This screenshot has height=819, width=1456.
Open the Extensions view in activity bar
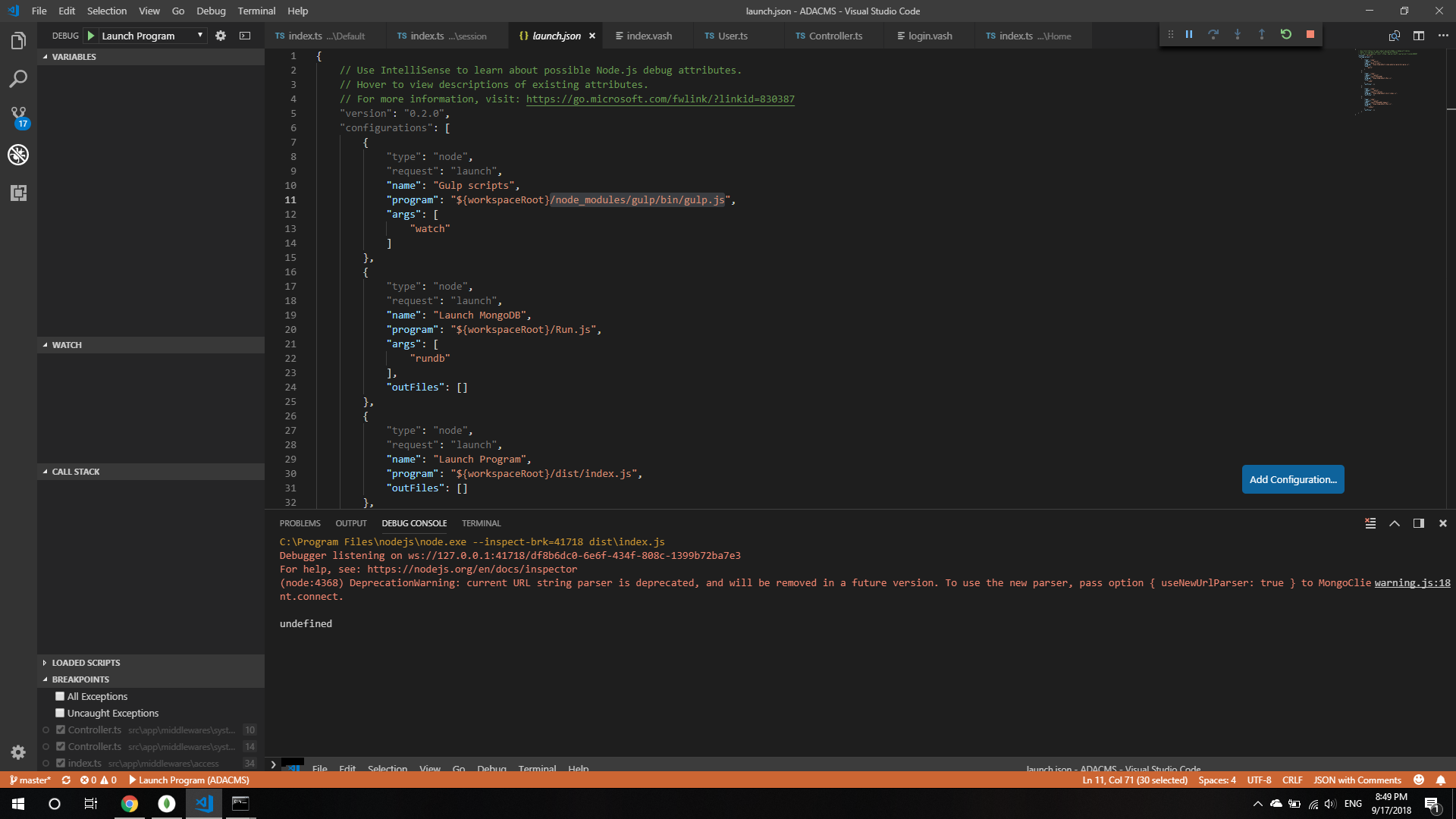click(18, 193)
